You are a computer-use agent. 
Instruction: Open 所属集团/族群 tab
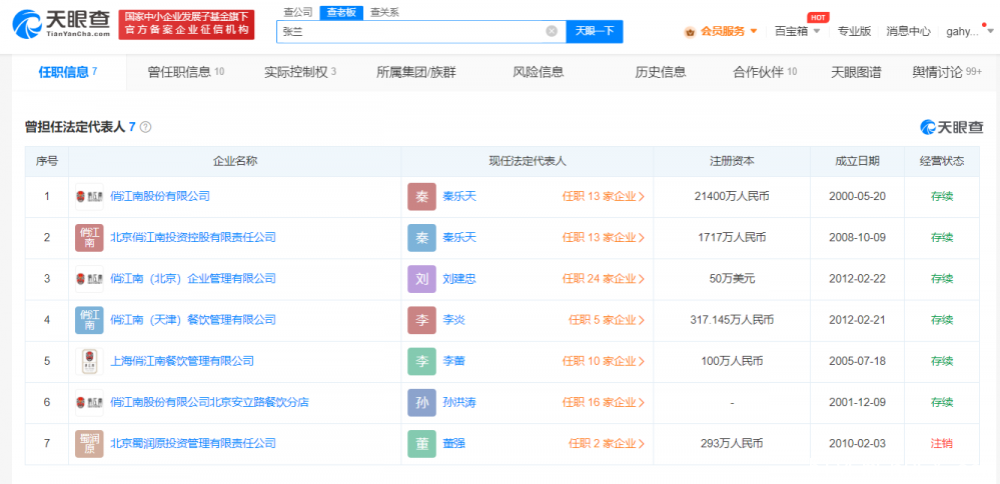point(416,72)
